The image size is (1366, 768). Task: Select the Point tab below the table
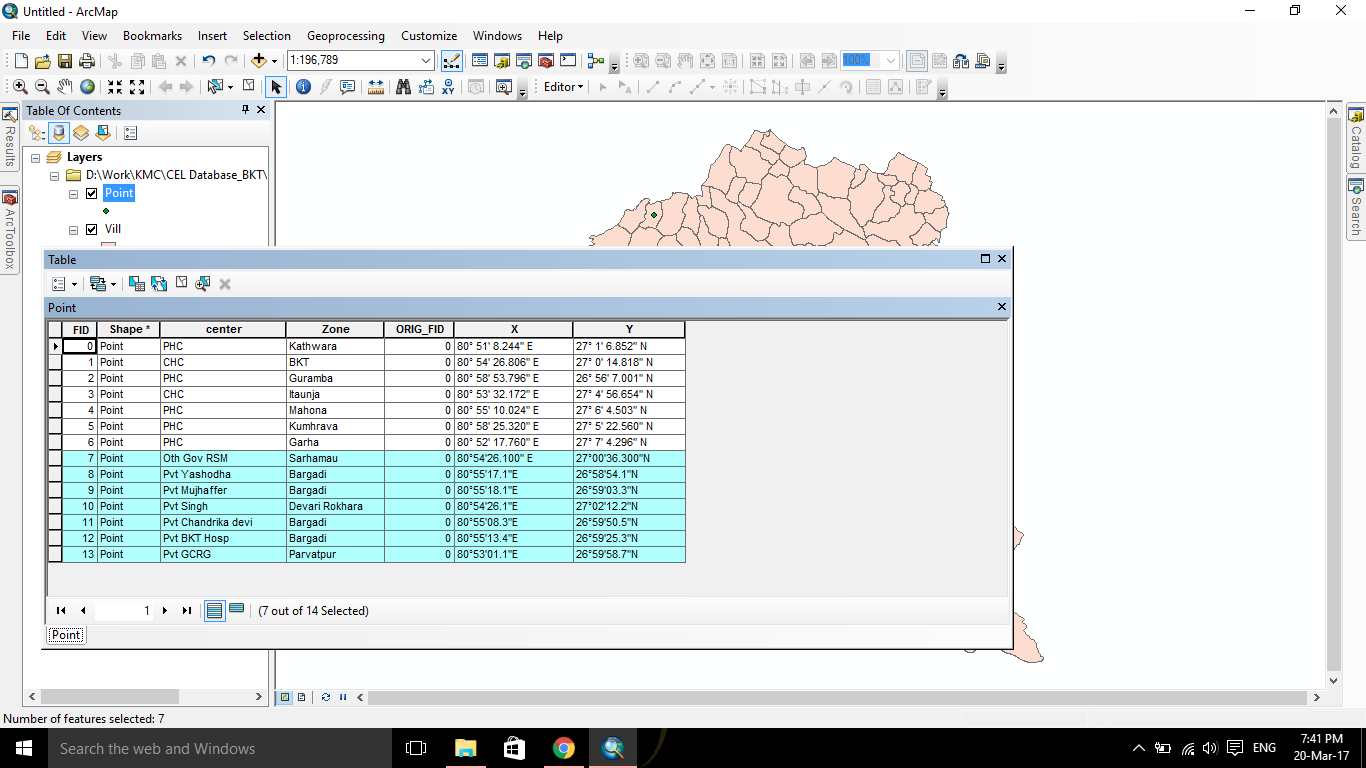[66, 635]
